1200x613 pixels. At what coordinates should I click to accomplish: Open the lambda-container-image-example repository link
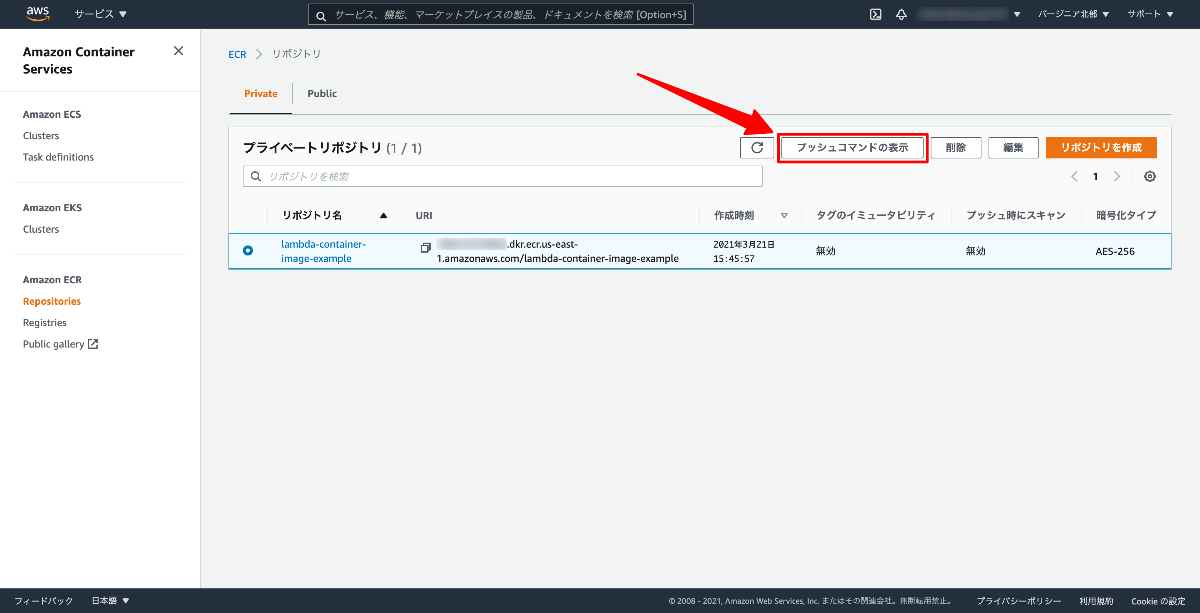point(324,251)
